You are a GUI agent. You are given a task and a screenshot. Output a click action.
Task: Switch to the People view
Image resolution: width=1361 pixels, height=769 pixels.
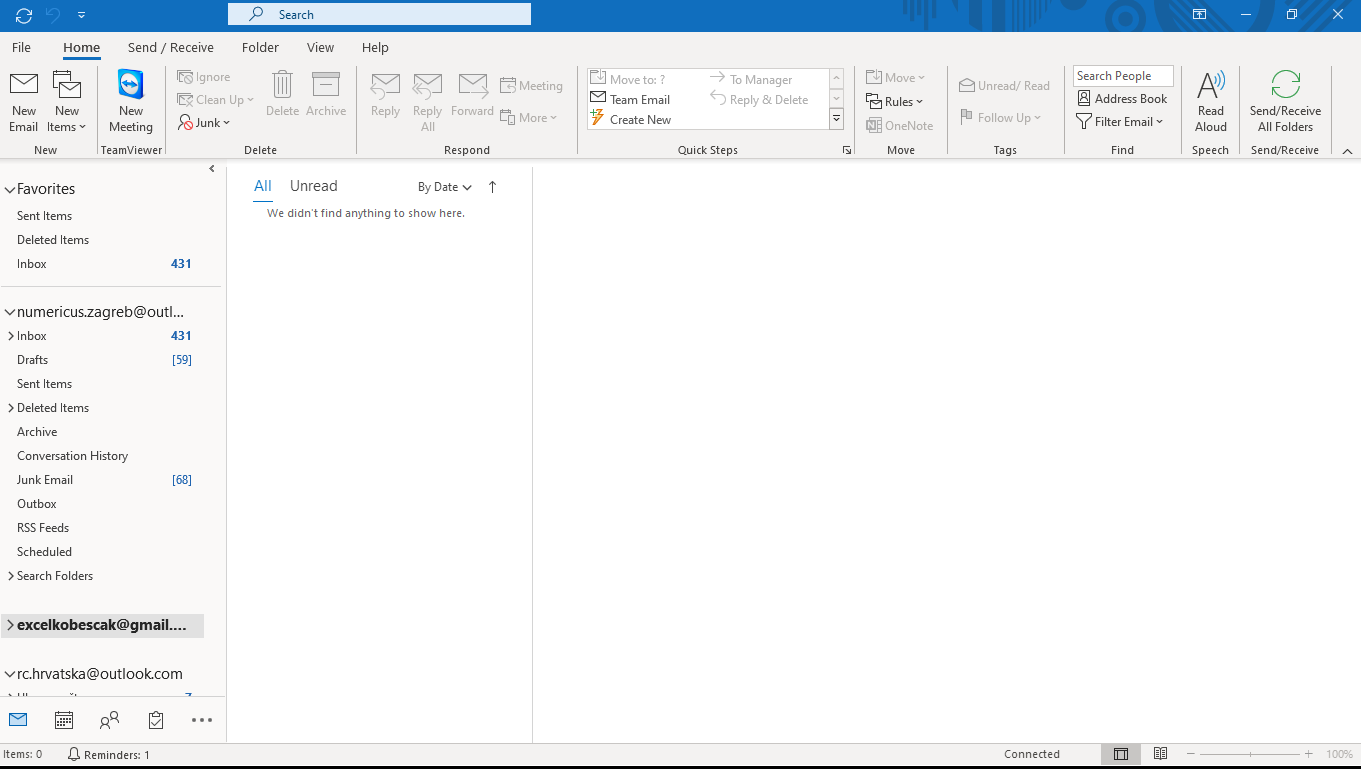(109, 719)
